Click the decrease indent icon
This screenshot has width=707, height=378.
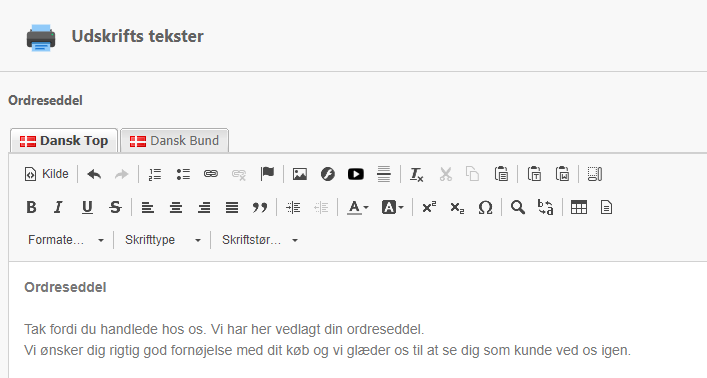pos(321,207)
